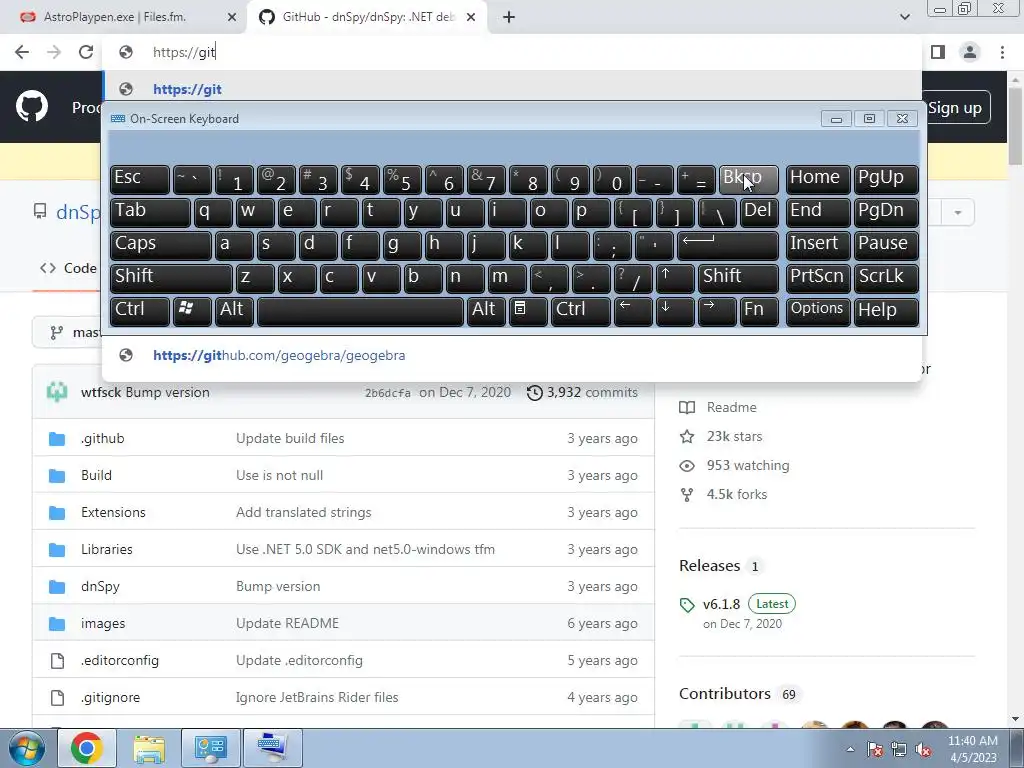Toggle the browser side panel icon
1024x768 pixels.
938,52
